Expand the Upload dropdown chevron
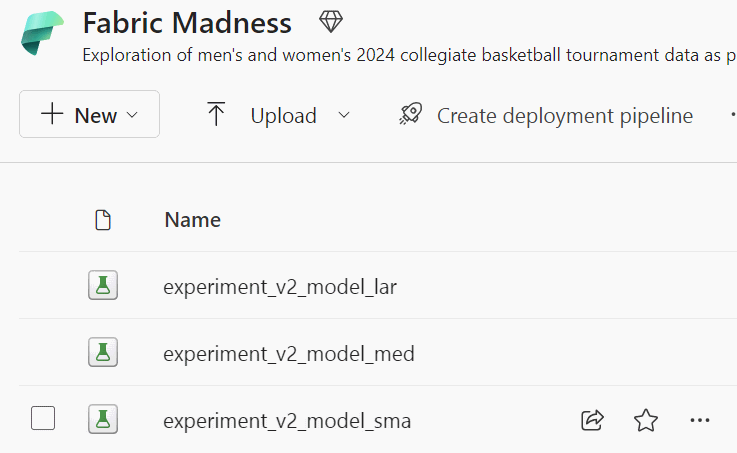Viewport: 737px width, 453px height. click(344, 115)
